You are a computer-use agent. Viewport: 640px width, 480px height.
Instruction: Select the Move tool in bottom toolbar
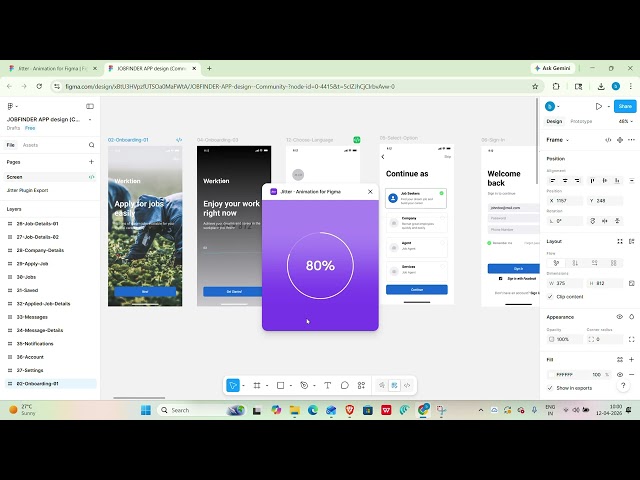tap(233, 385)
